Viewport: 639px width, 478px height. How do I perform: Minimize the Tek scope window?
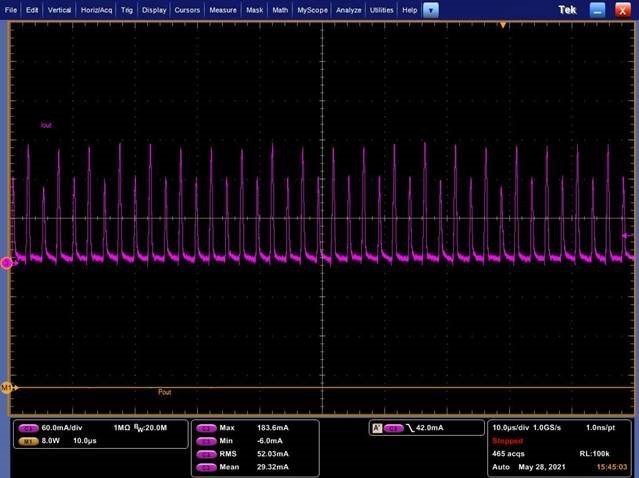tap(597, 10)
